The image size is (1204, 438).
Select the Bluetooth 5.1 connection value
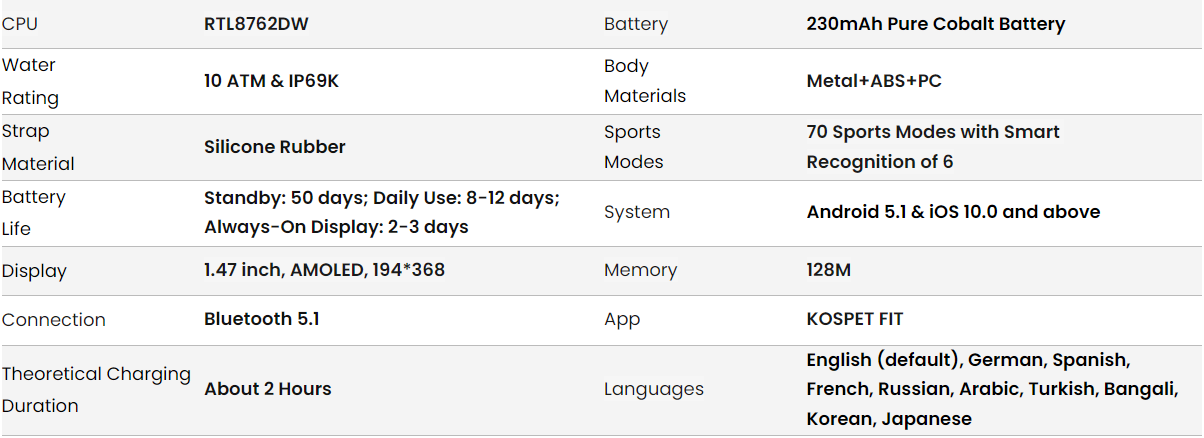pos(261,320)
